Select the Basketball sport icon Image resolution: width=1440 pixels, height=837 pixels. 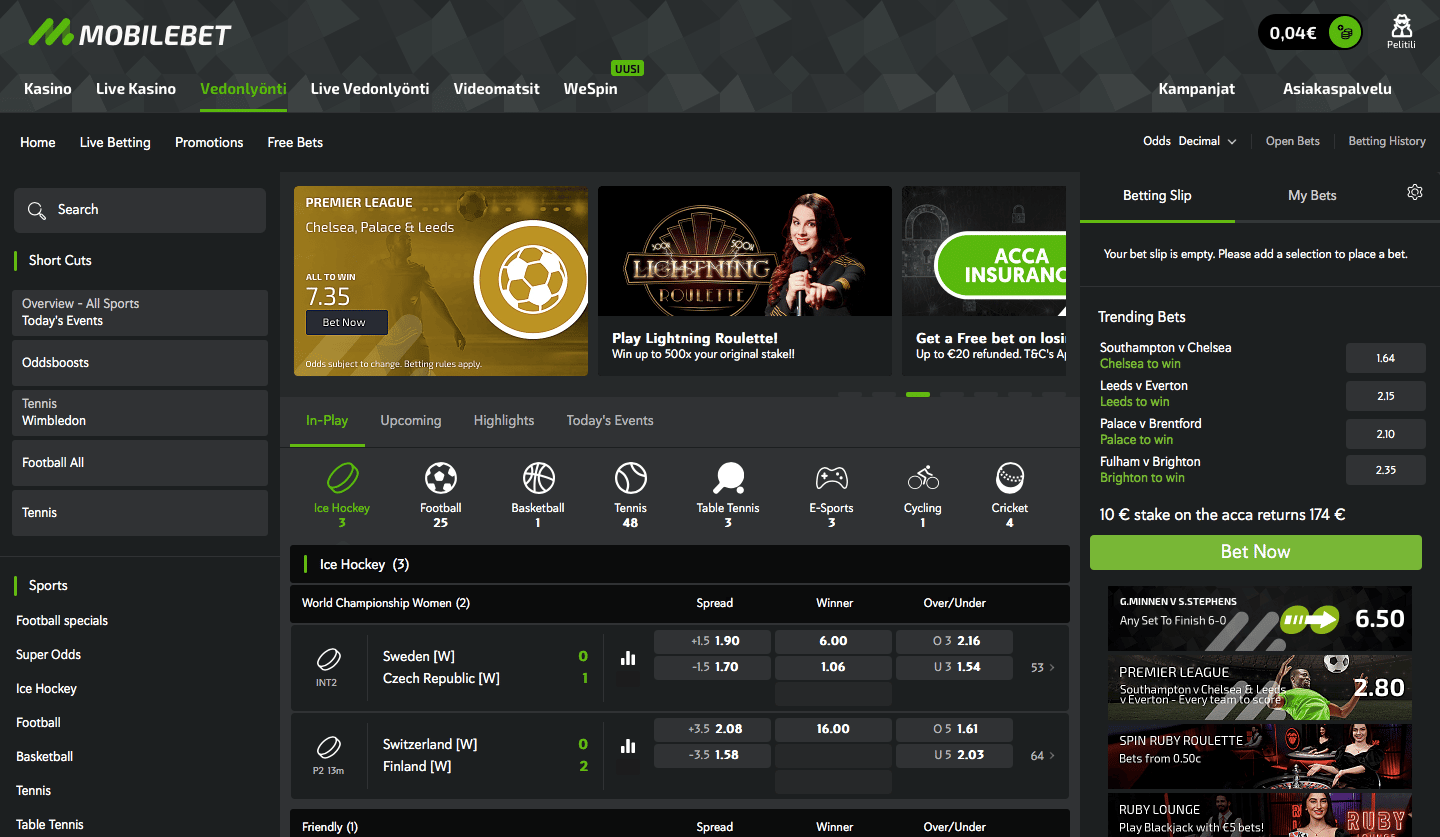click(x=538, y=478)
